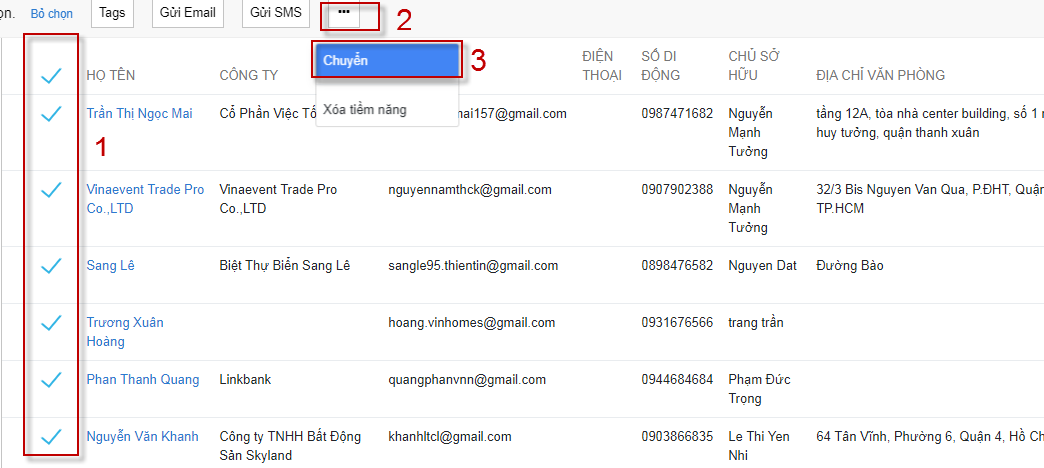Uncheck the row for Trần Thị Ngọc Mai
The image size is (1044, 468).
[51, 114]
